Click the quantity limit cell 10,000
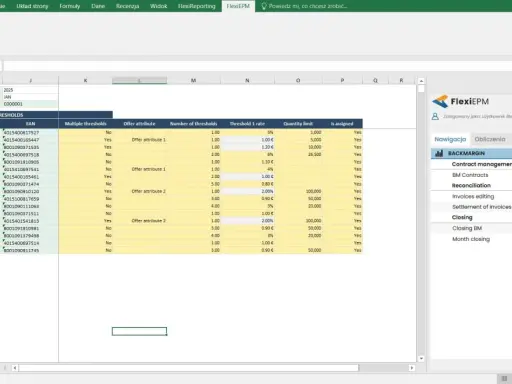512x384 pixels. (298, 147)
